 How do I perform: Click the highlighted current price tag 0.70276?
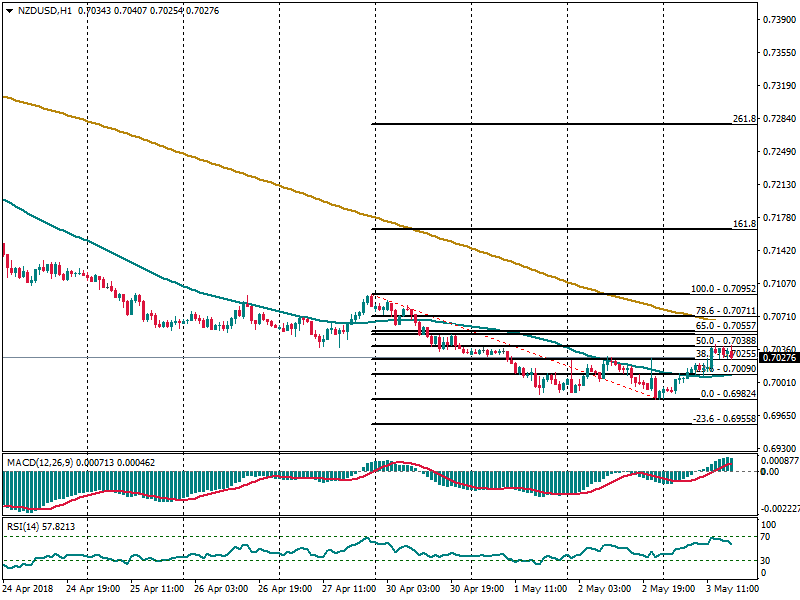pyautogui.click(x=778, y=358)
